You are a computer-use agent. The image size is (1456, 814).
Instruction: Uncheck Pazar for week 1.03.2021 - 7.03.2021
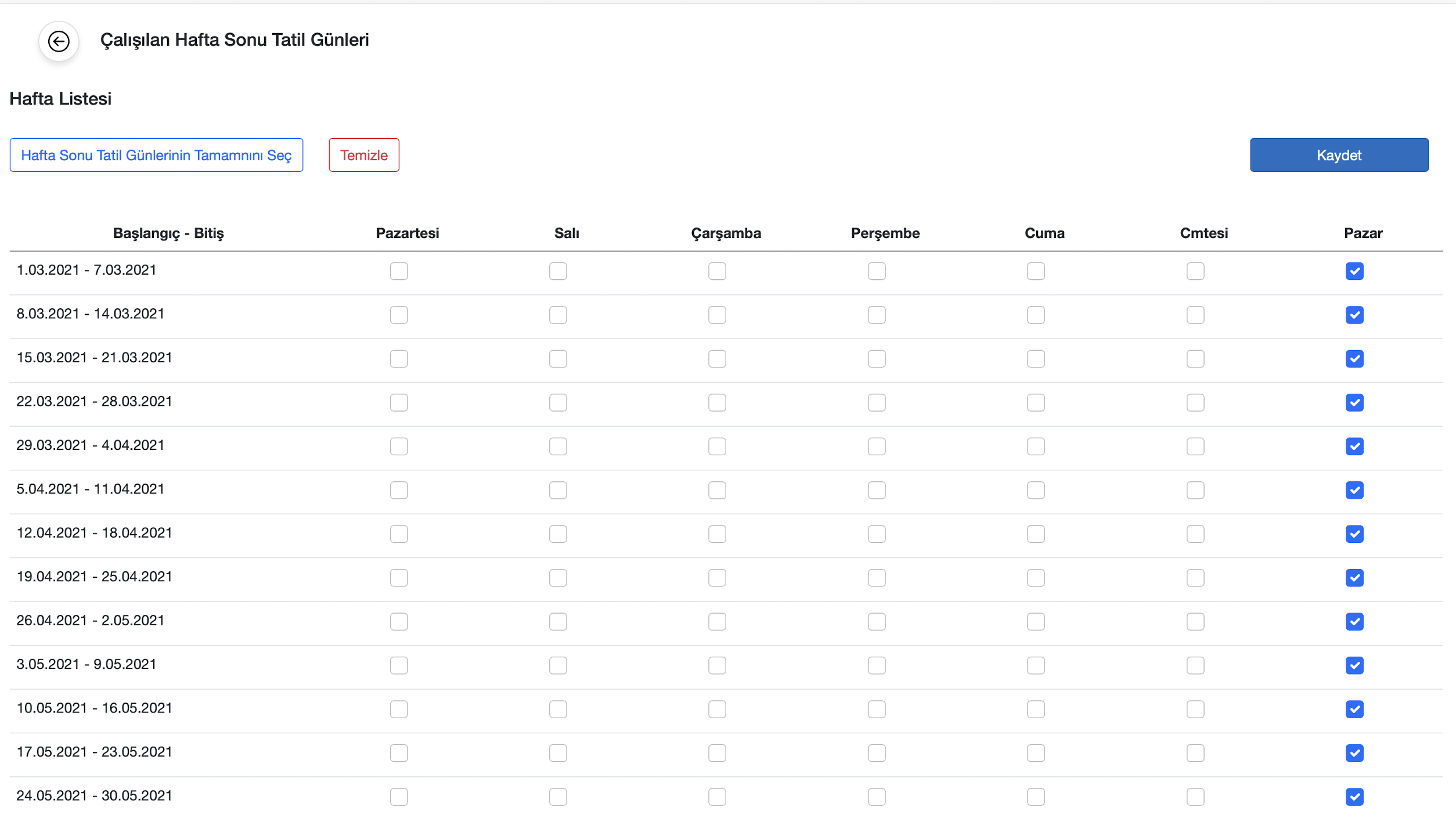pos(1354,271)
